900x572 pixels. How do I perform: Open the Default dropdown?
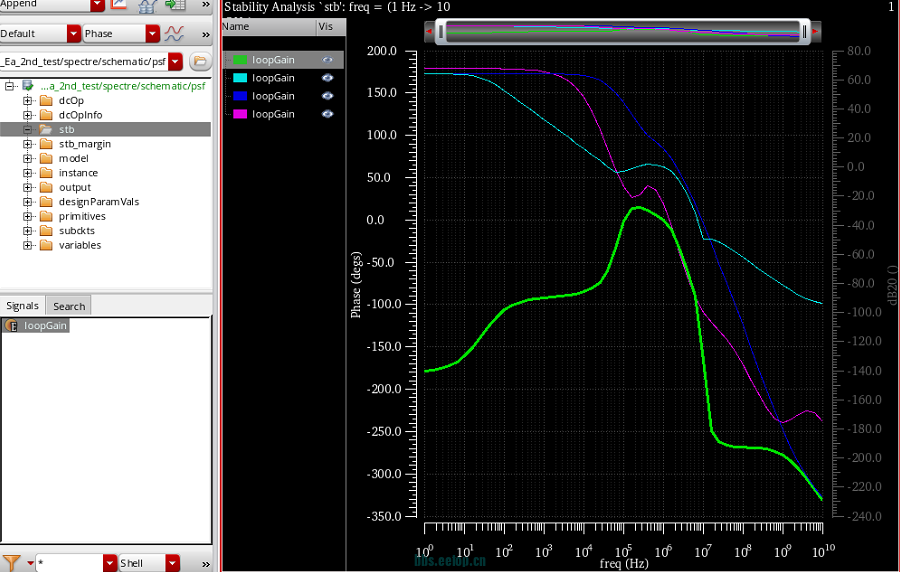tap(73, 34)
